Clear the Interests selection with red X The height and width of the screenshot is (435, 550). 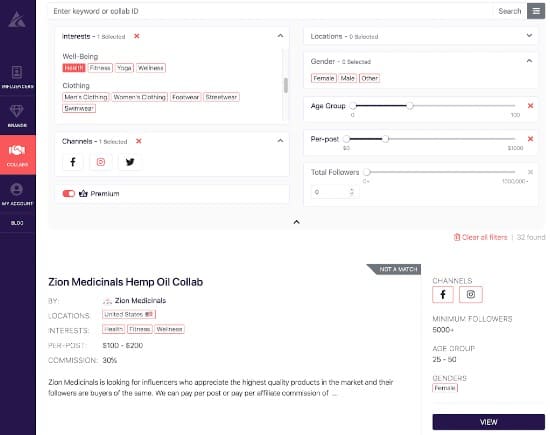(x=137, y=36)
